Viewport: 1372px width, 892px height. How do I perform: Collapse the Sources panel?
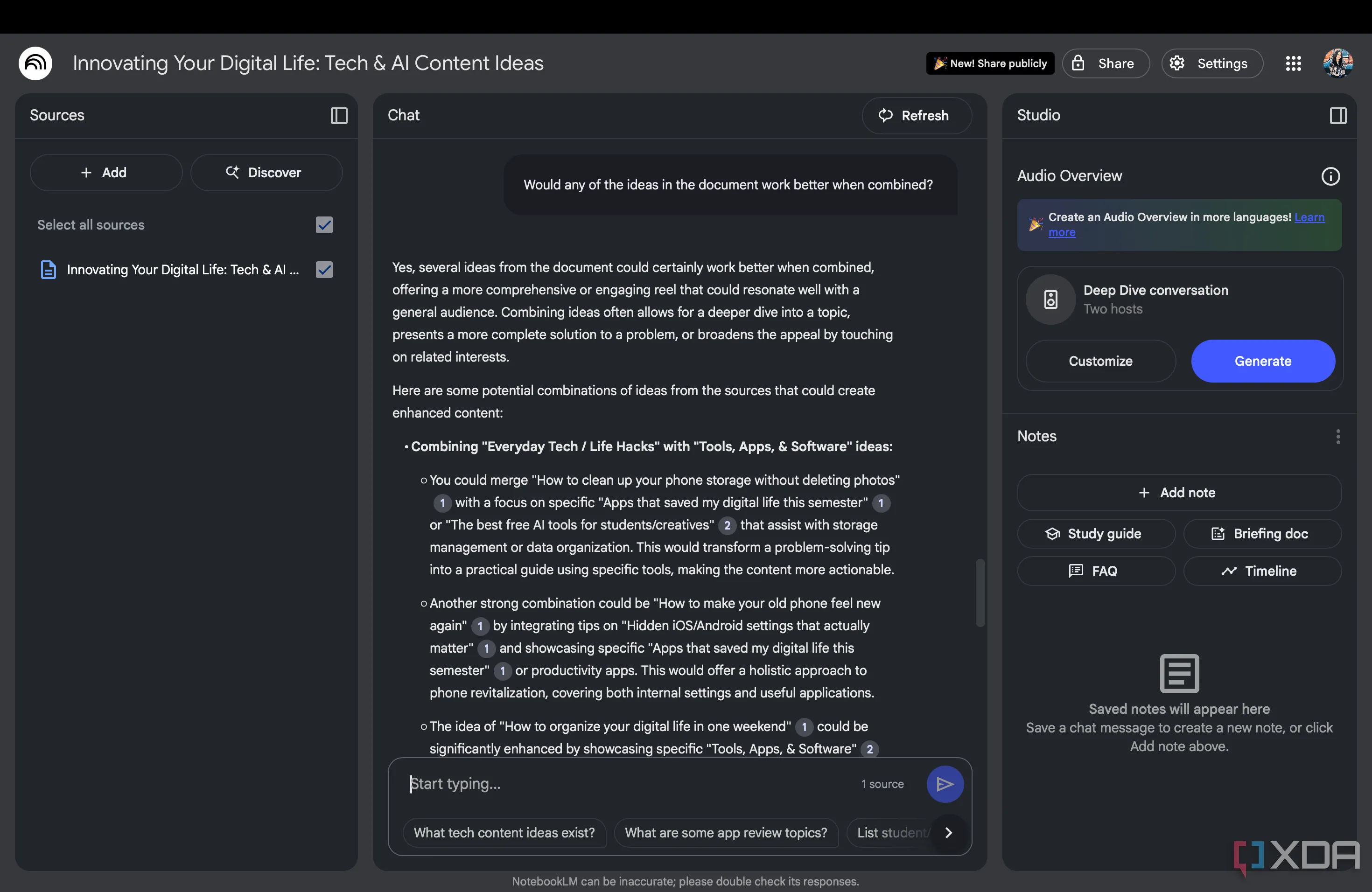pyautogui.click(x=339, y=115)
